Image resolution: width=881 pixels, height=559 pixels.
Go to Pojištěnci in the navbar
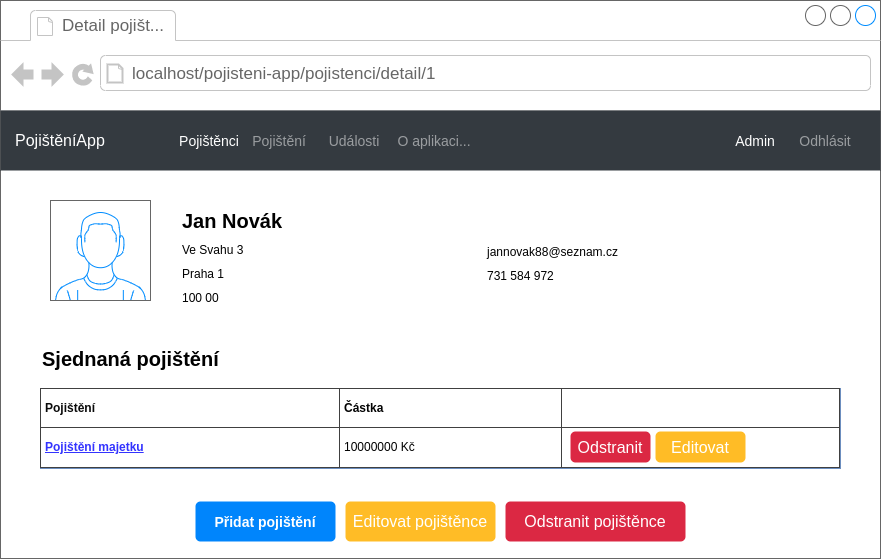[208, 141]
